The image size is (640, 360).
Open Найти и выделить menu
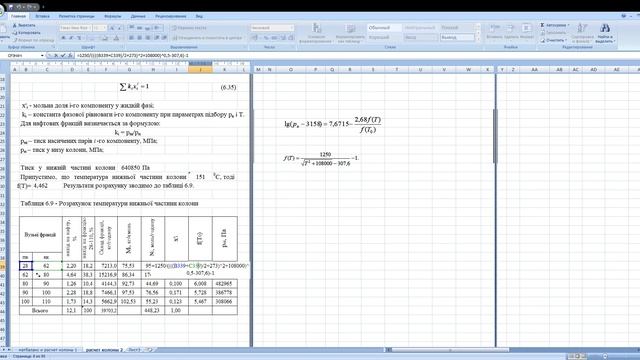(x=605, y=33)
